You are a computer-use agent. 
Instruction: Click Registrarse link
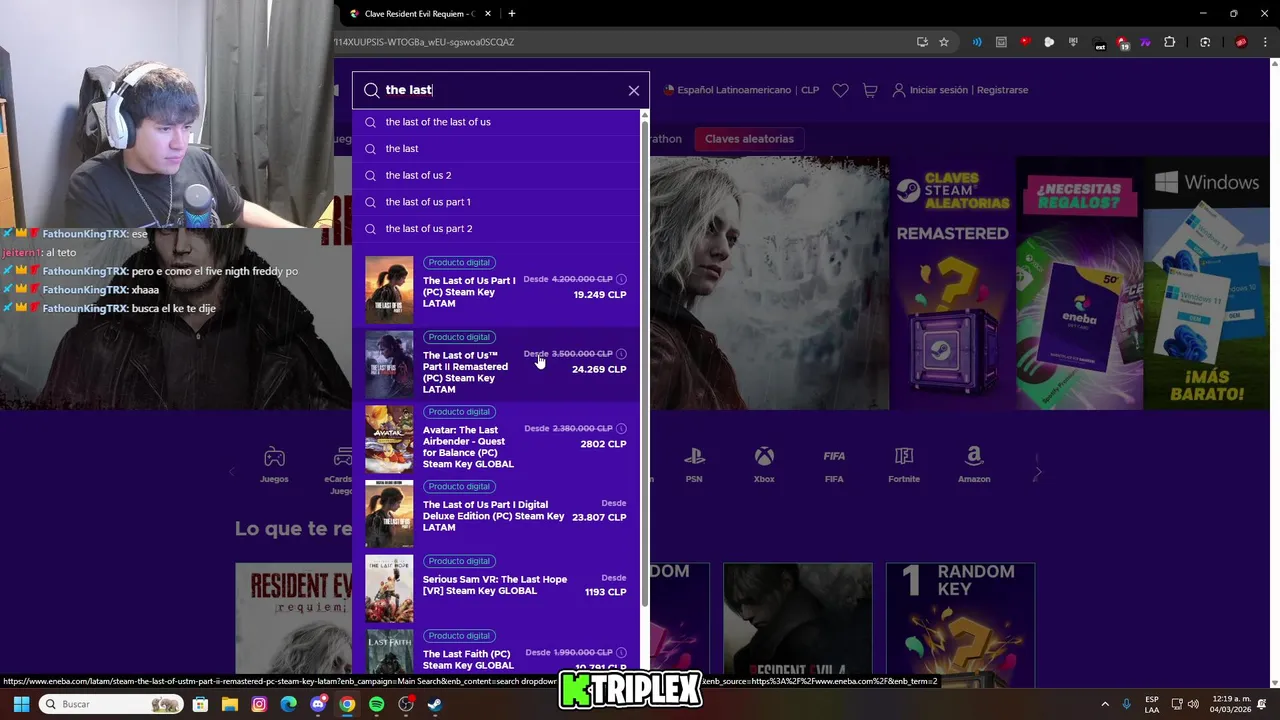pos(1002,90)
